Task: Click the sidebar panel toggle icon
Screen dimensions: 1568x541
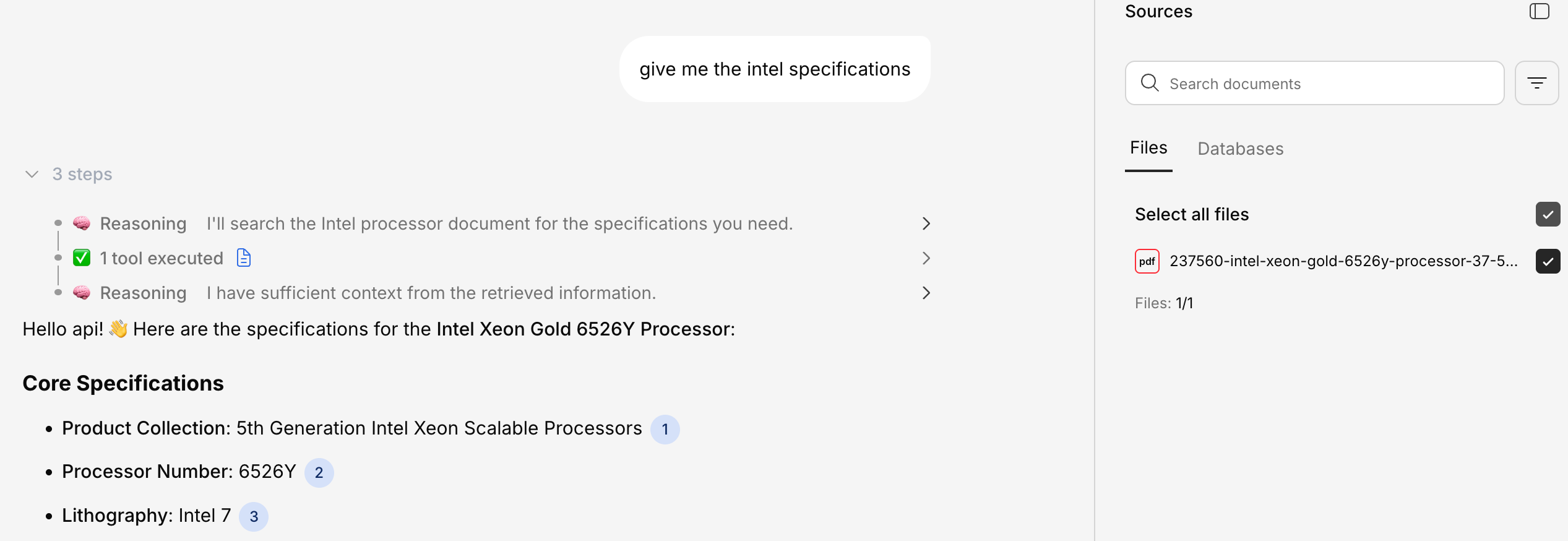Action: click(1539, 11)
